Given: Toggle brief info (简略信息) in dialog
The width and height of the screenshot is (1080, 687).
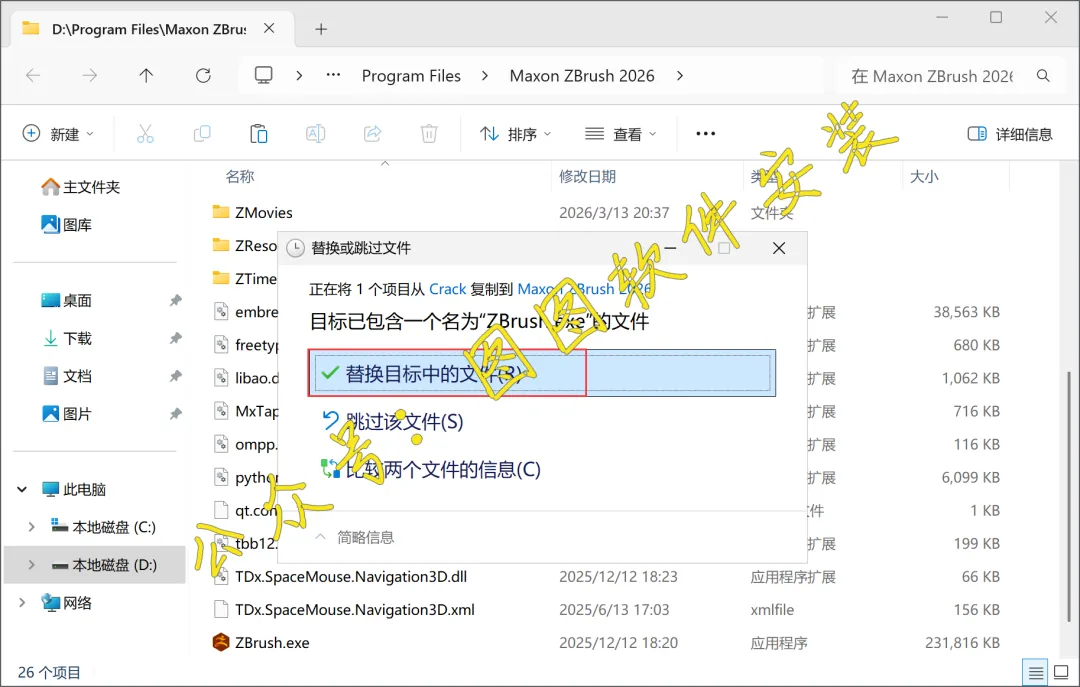Looking at the screenshot, I should click(355, 537).
